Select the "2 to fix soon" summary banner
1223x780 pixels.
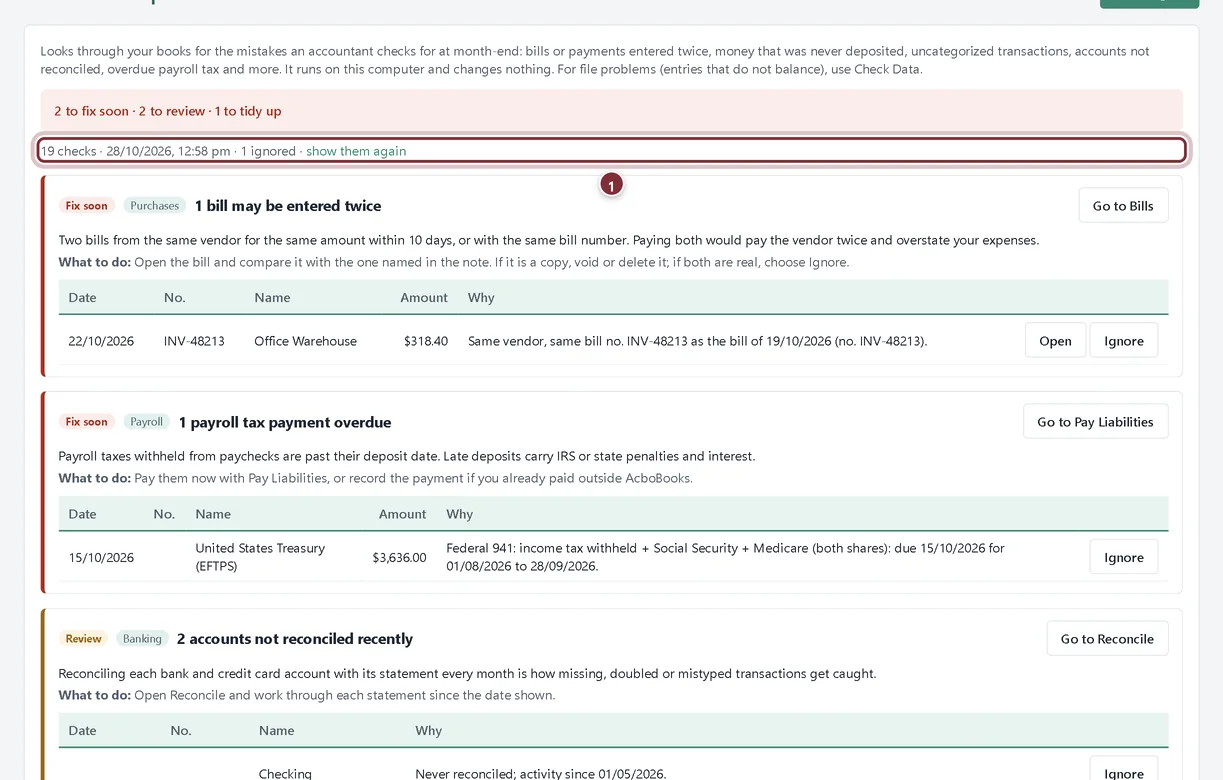tap(612, 111)
